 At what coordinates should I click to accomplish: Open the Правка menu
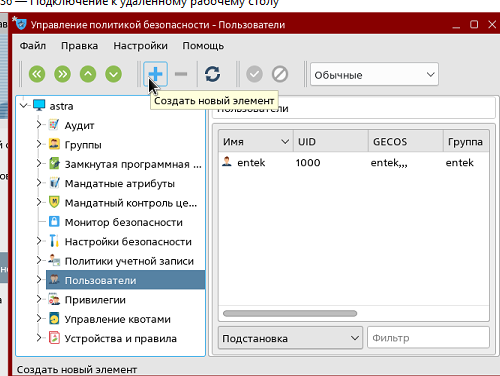click(x=79, y=46)
